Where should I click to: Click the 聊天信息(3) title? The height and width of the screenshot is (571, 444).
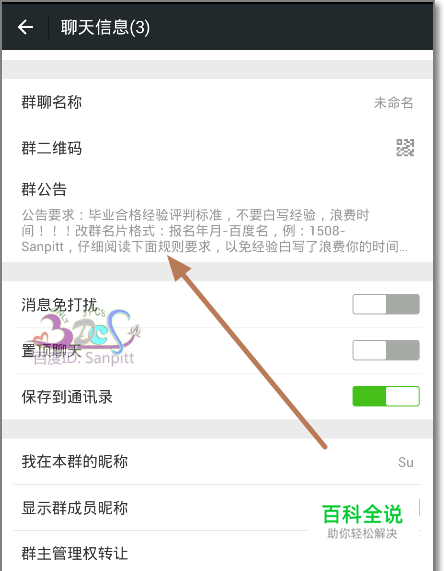pyautogui.click(x=105, y=27)
